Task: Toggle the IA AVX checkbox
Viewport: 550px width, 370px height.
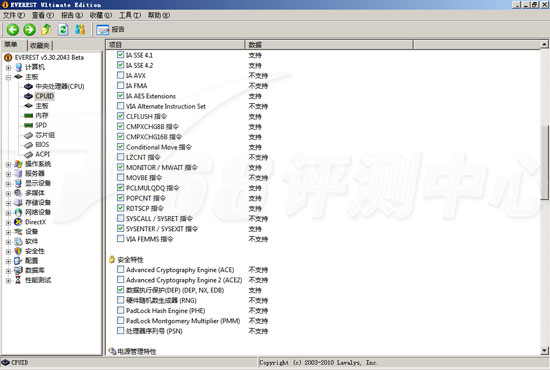Action: (x=120, y=75)
